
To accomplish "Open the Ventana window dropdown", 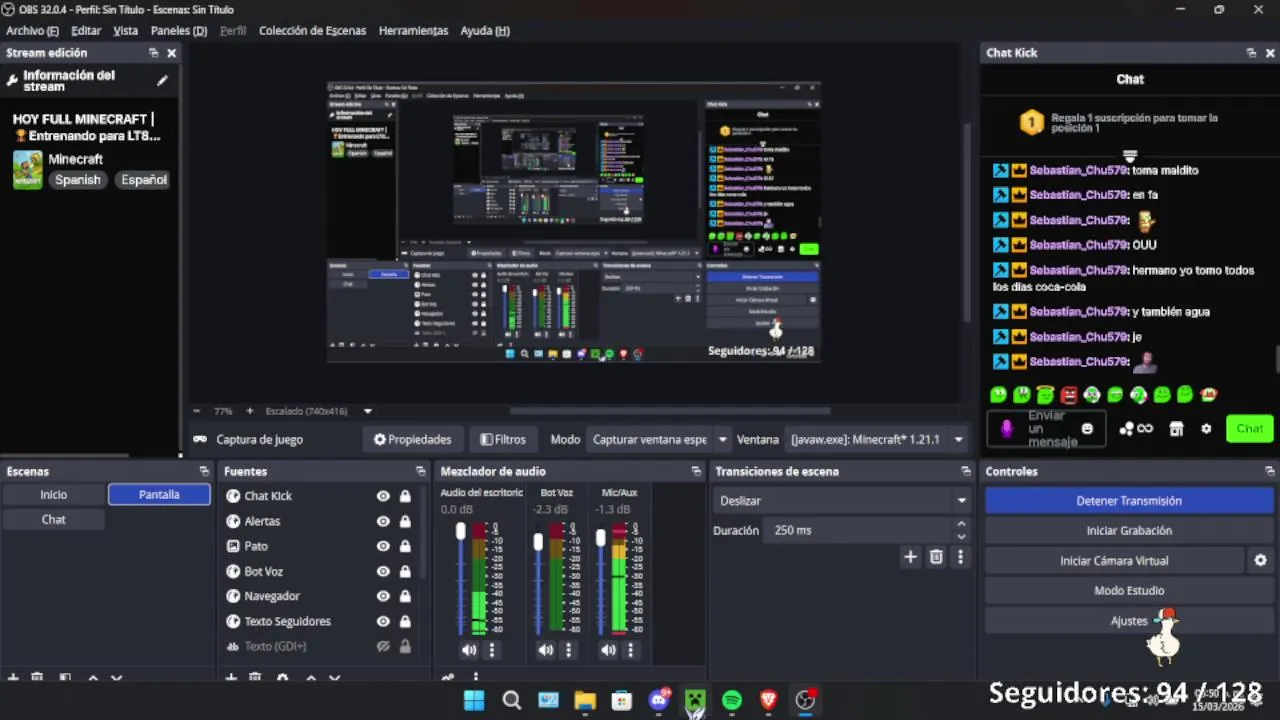I will point(878,439).
